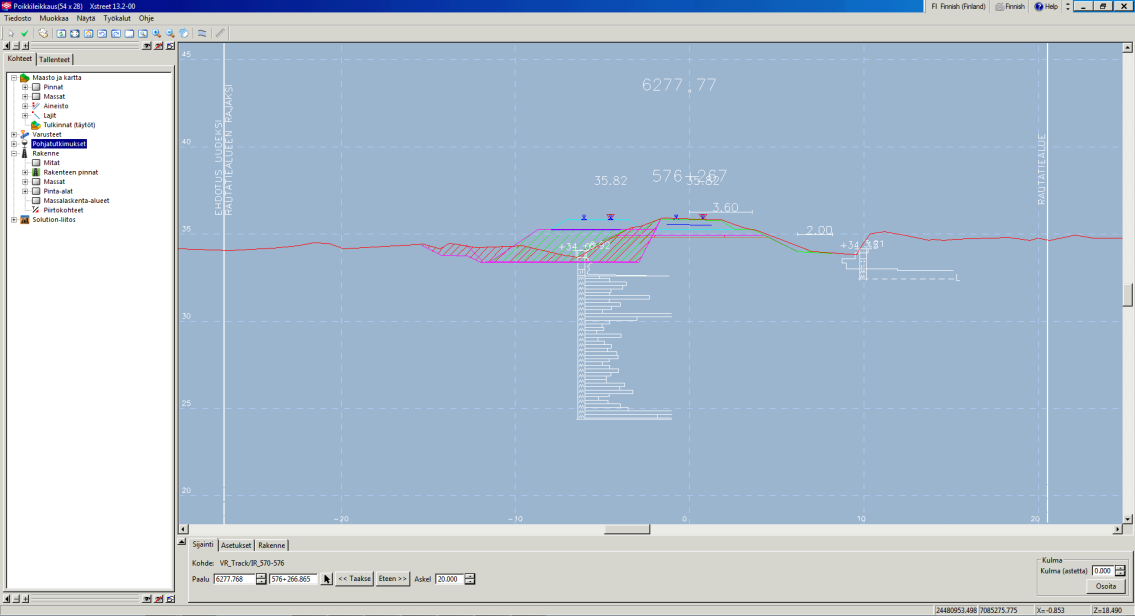Expand the Varusteet tree node

[14, 135]
